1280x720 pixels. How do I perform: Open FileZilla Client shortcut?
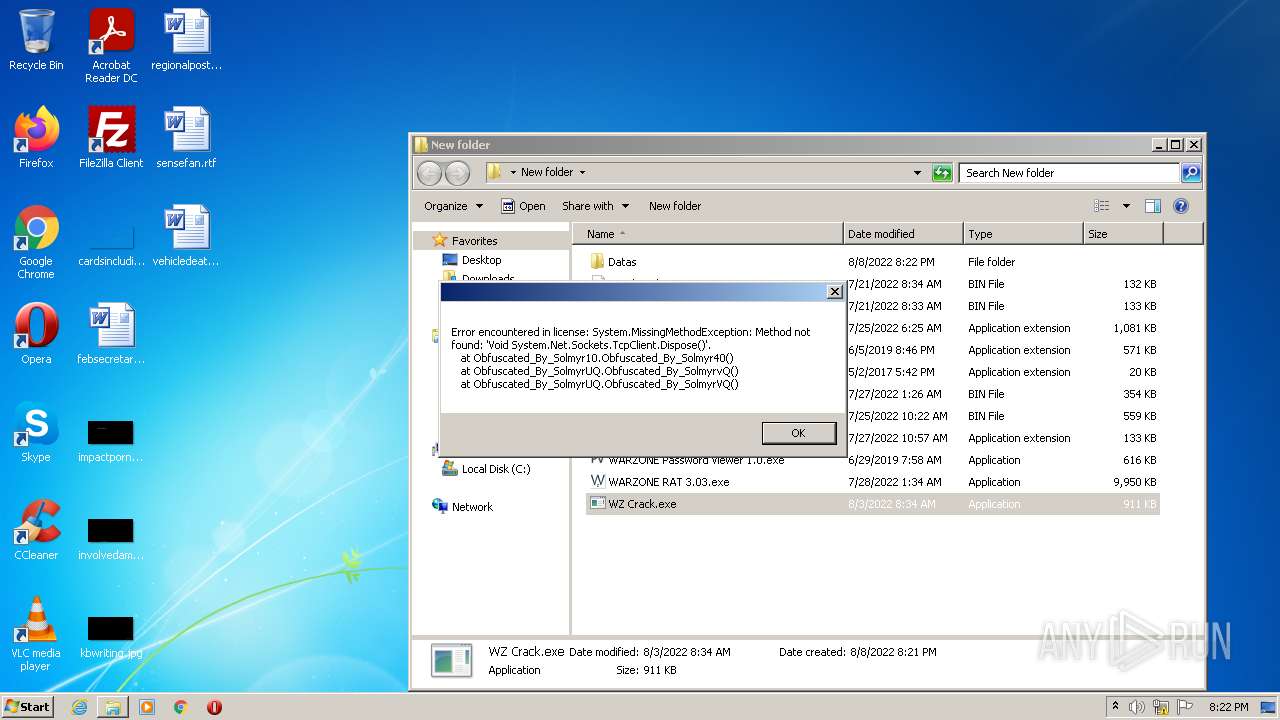pyautogui.click(x=111, y=138)
